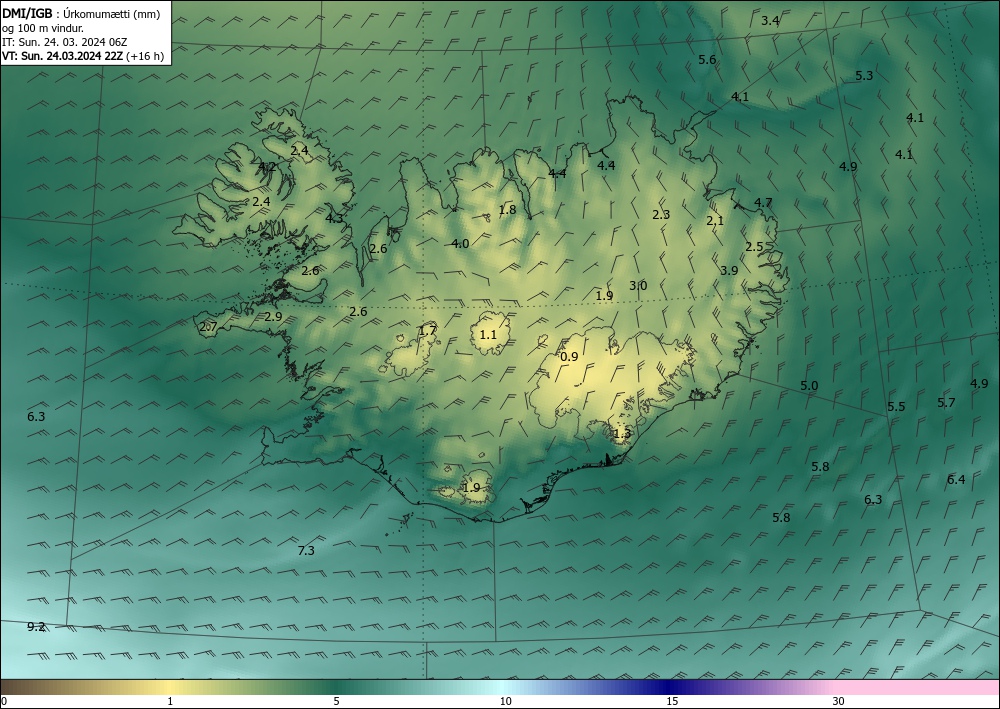1000x709 pixels.
Task: Click the 3.4 value at map top
Action: (x=770, y=20)
